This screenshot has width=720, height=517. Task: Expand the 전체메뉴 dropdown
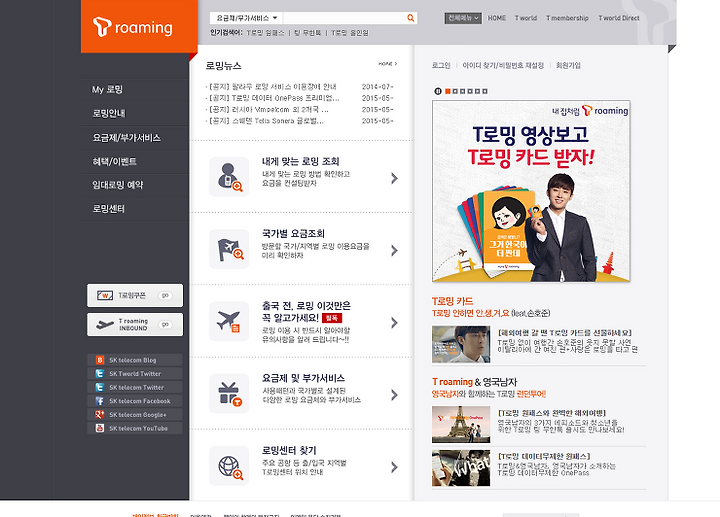pos(463,18)
